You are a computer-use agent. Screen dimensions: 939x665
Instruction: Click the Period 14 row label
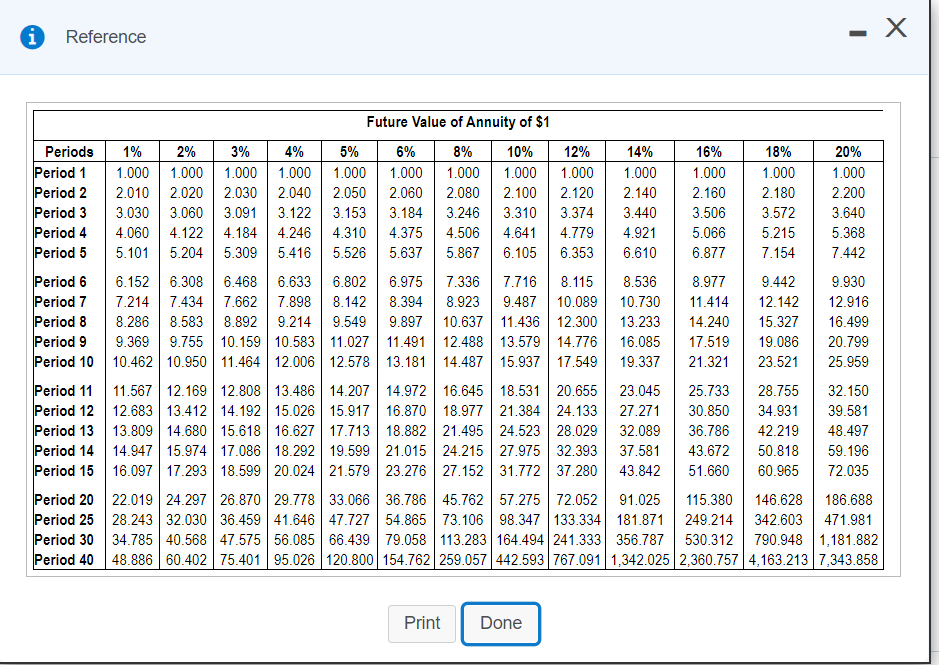coord(64,451)
